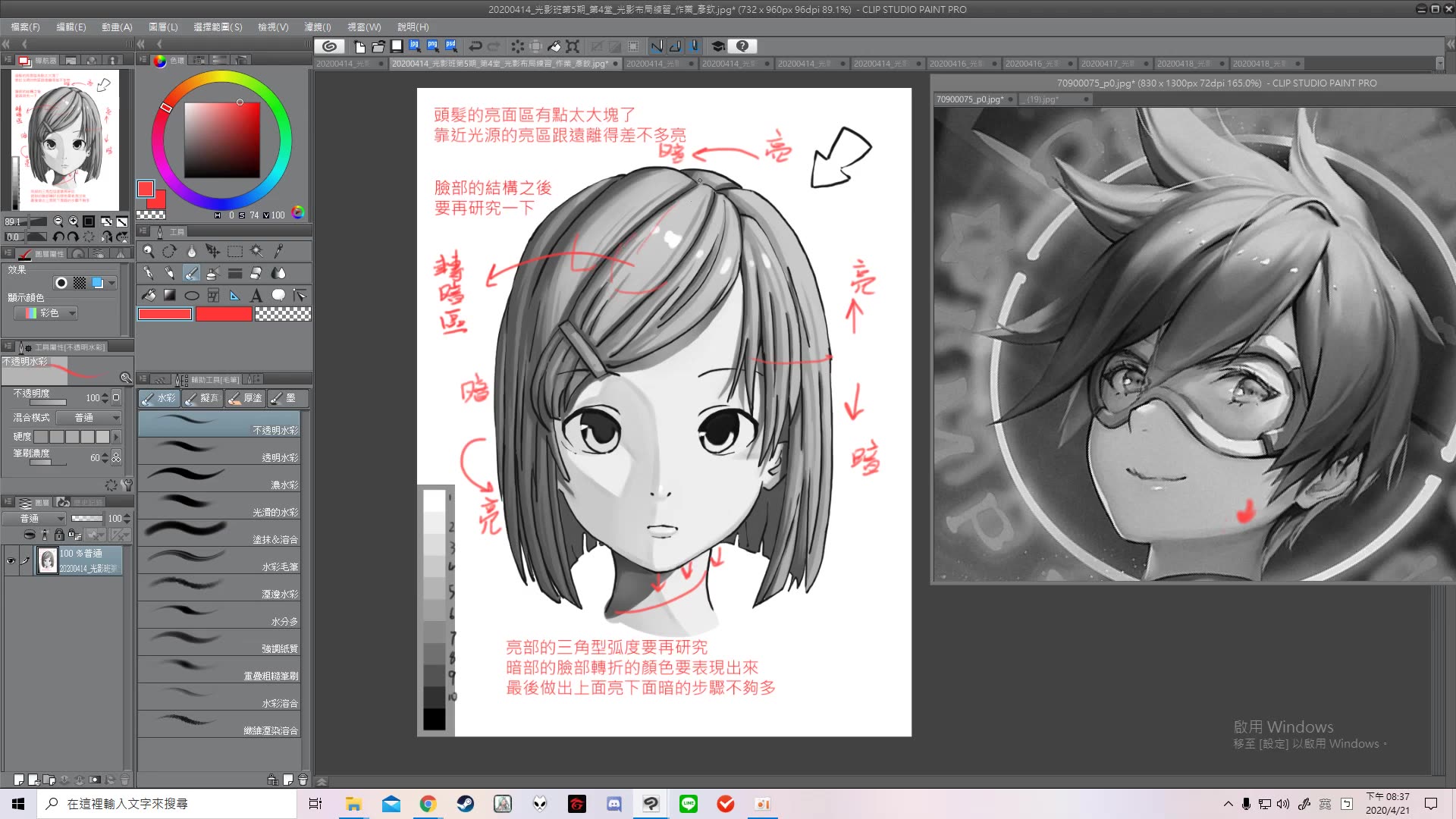The height and width of the screenshot is (819, 1456).
Task: Open the Expression color dropdown
Action: (x=45, y=313)
